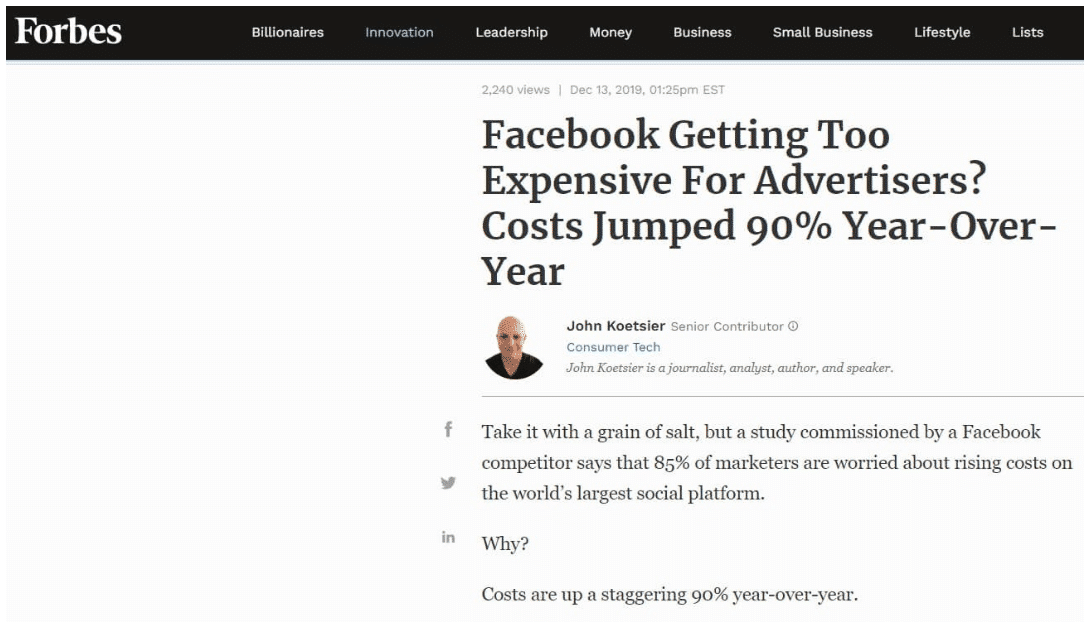Screen dimensions: 1092x632
Task: Go to Forbes home via logo
Action: click(x=68, y=31)
